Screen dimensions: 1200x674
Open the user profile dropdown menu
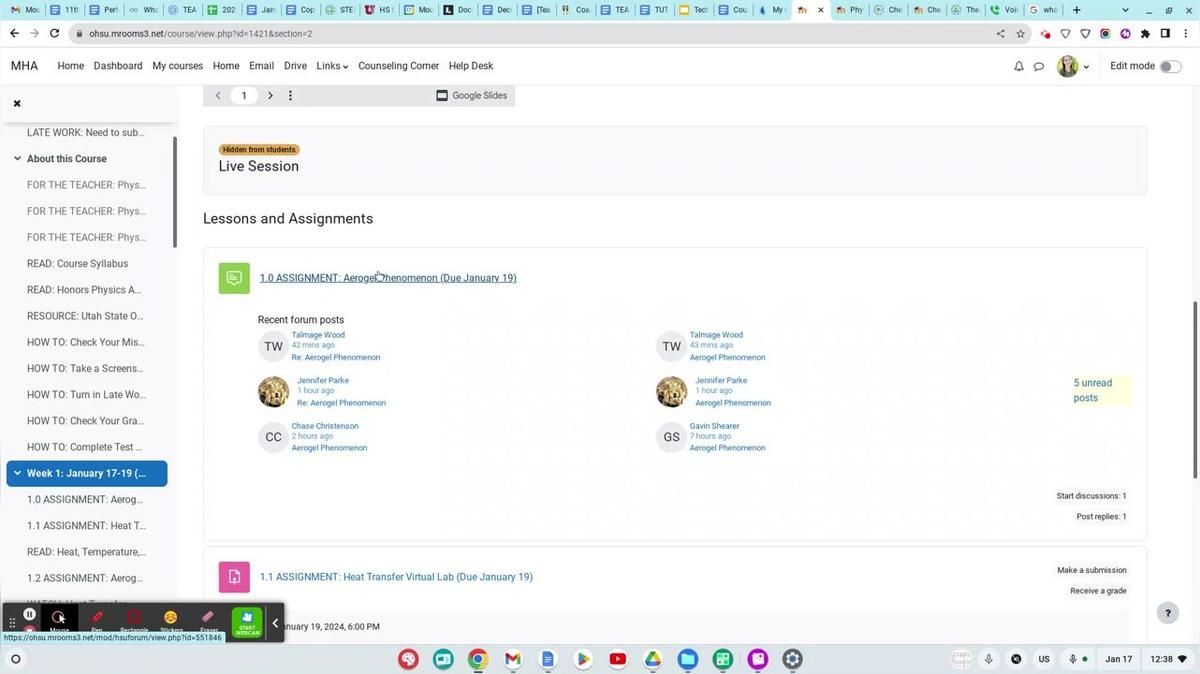1073,66
